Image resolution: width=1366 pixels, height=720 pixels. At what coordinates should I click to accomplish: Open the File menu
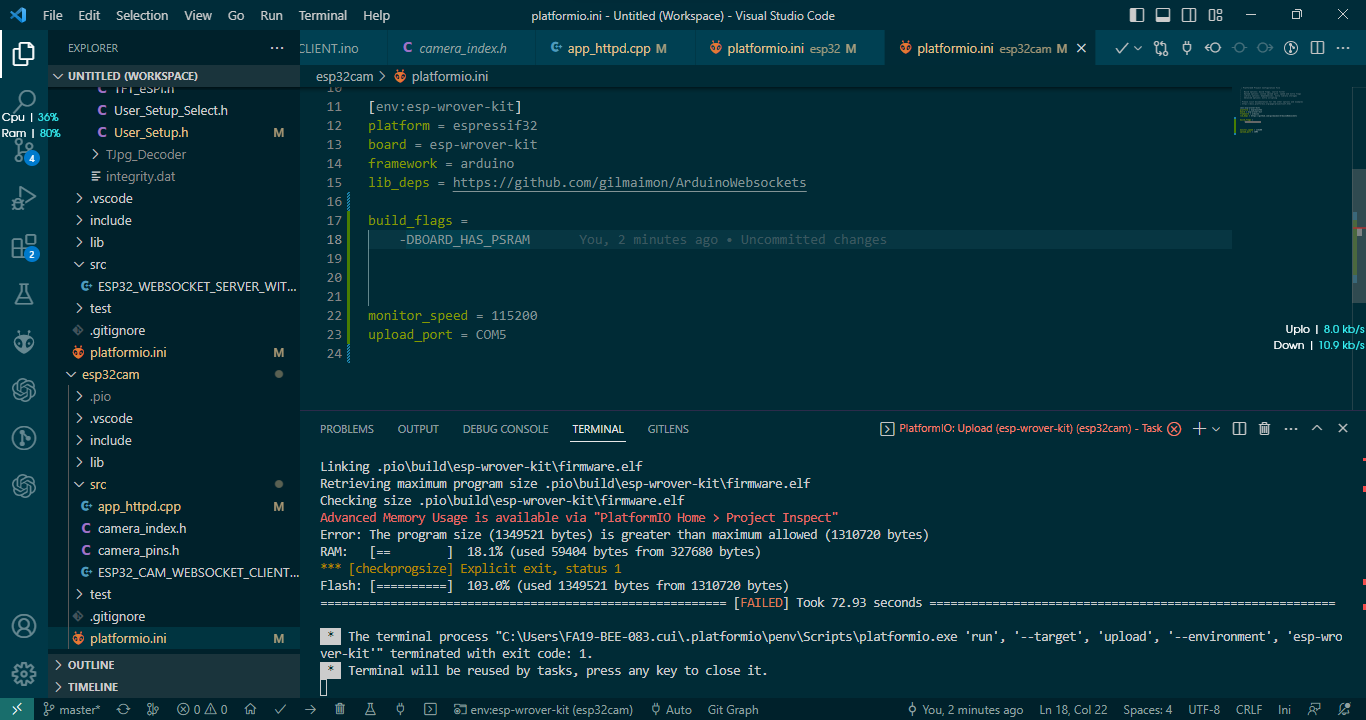(52, 15)
